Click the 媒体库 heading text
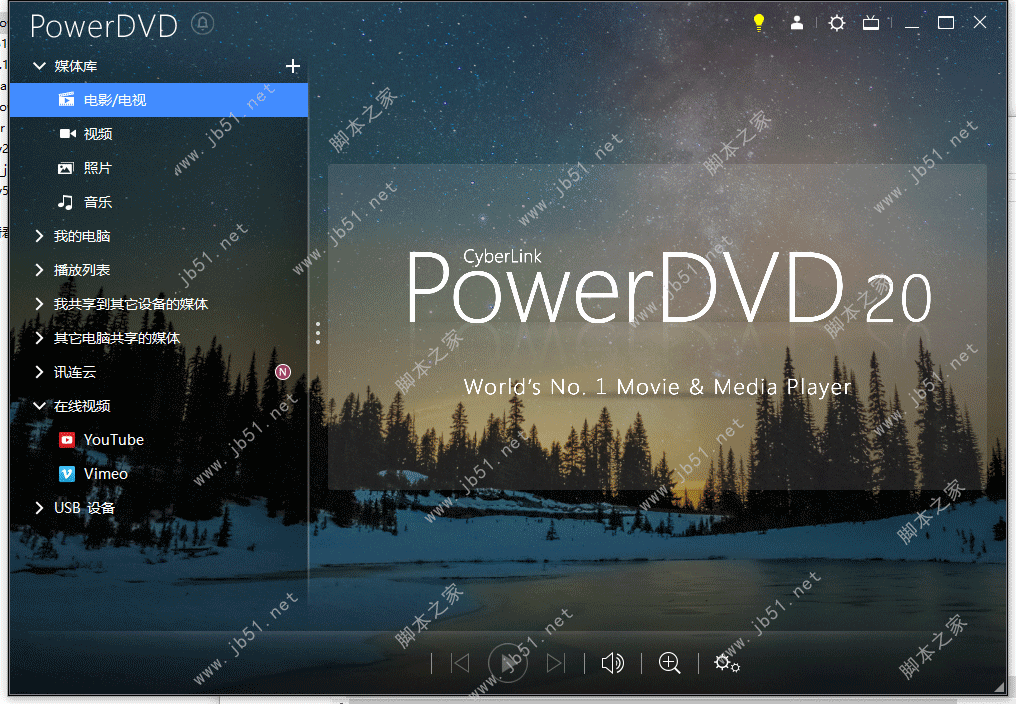 [76, 66]
